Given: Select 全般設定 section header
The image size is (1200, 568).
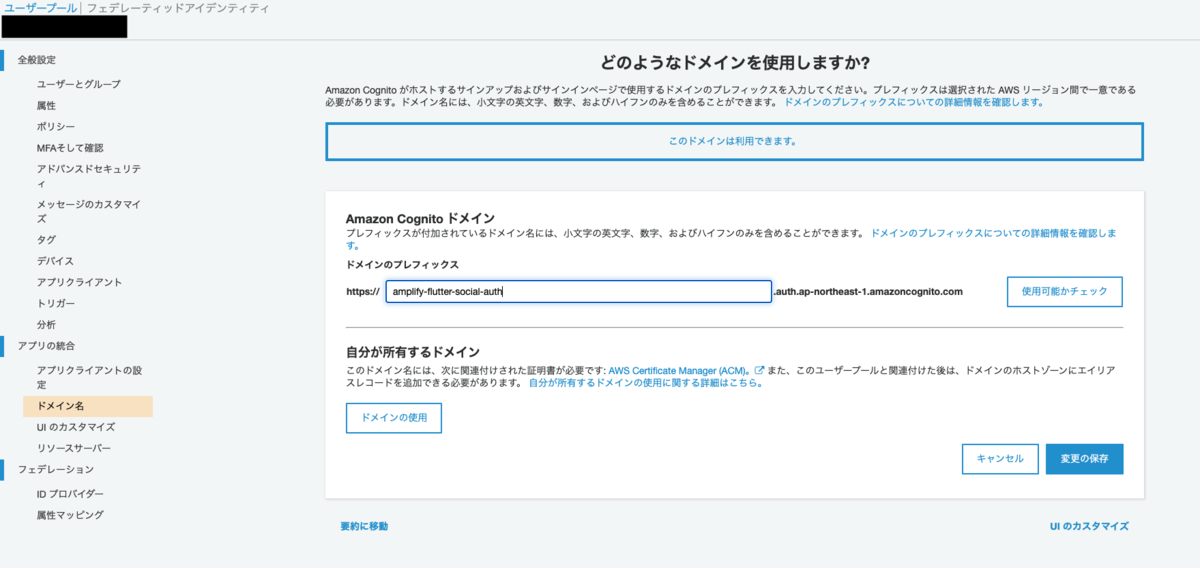Looking at the screenshot, I should click(x=37, y=60).
